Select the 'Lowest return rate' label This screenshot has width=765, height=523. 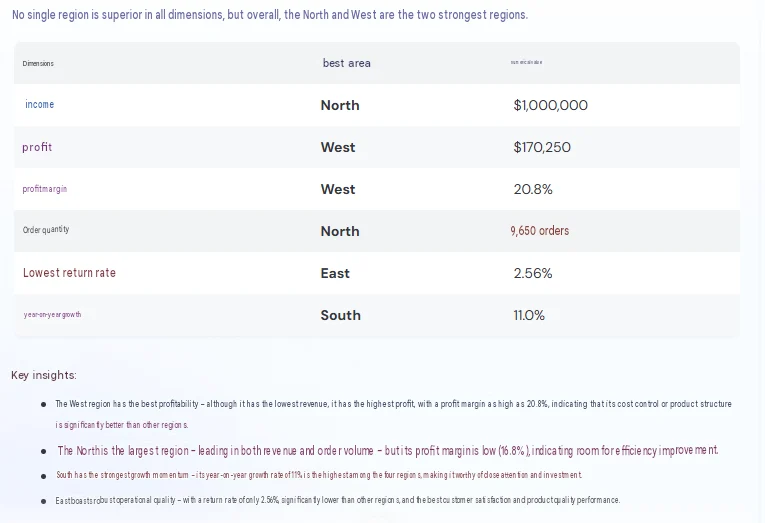click(x=69, y=273)
